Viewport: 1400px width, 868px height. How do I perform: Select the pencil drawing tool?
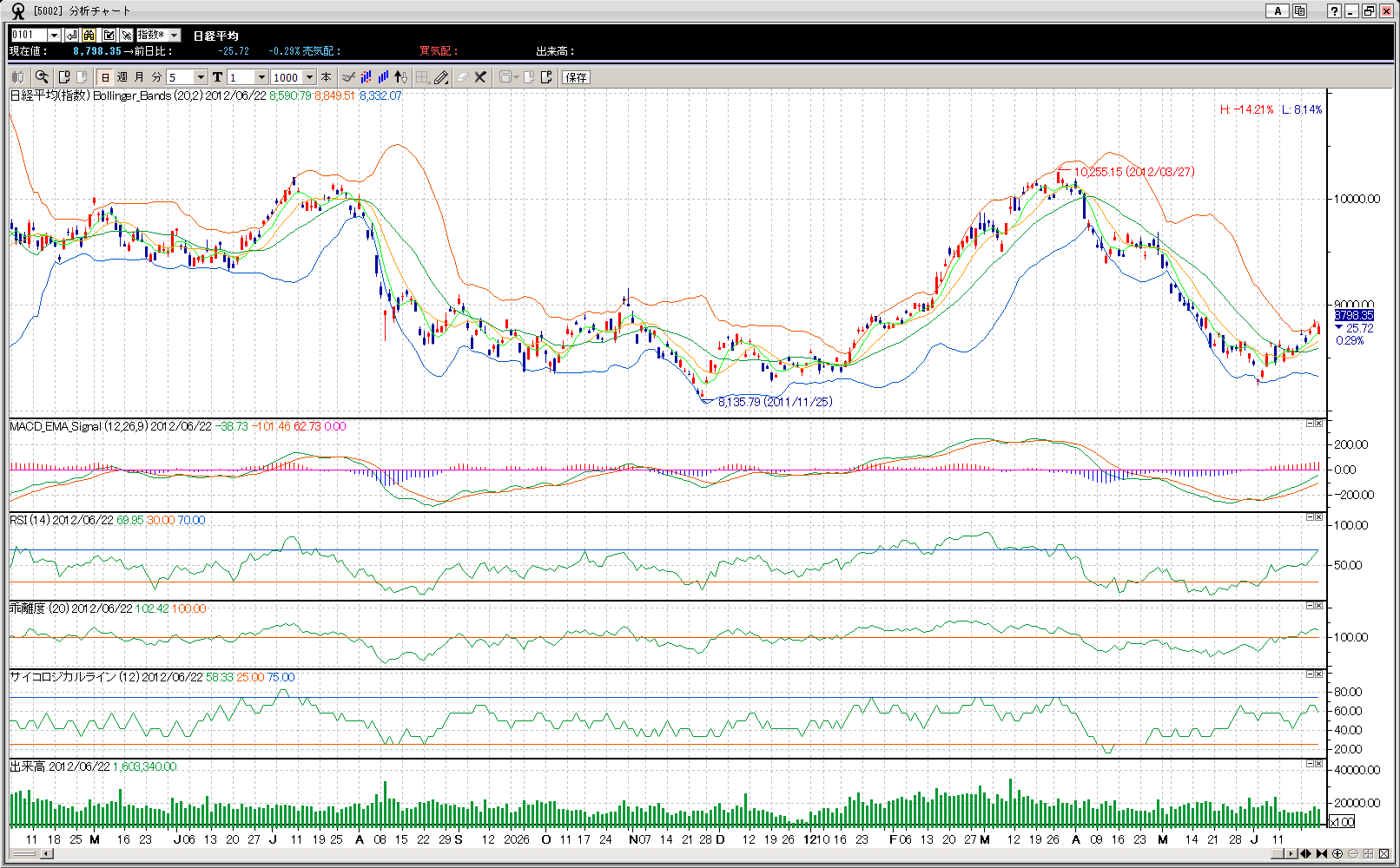441,77
